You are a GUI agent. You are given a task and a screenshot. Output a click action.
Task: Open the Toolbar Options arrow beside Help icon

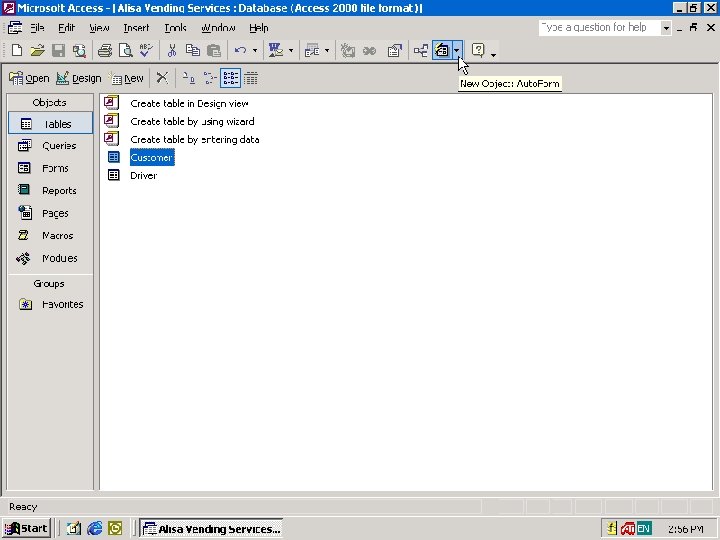(x=493, y=54)
